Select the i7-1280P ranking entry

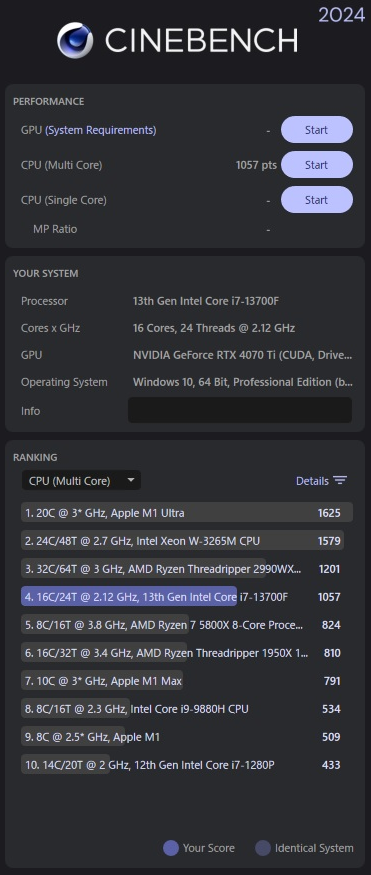[x=187, y=765]
